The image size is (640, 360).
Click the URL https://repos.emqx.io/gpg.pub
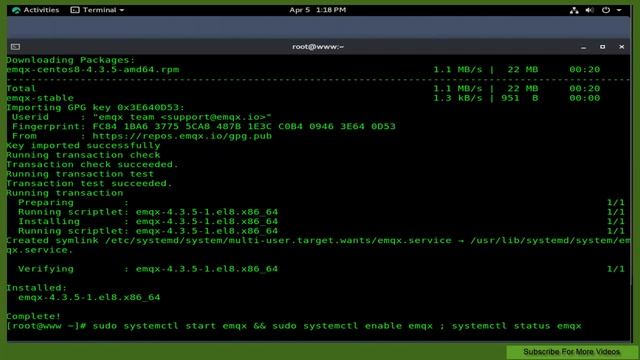[x=182, y=136]
